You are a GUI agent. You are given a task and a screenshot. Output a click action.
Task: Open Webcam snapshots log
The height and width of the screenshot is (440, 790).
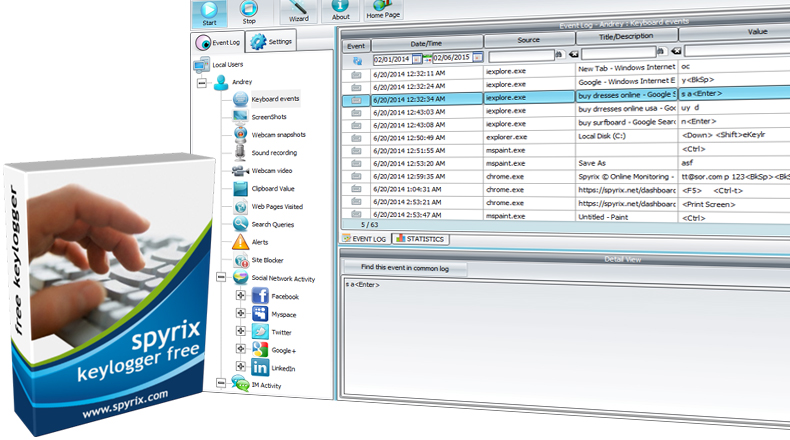[x=277, y=135]
